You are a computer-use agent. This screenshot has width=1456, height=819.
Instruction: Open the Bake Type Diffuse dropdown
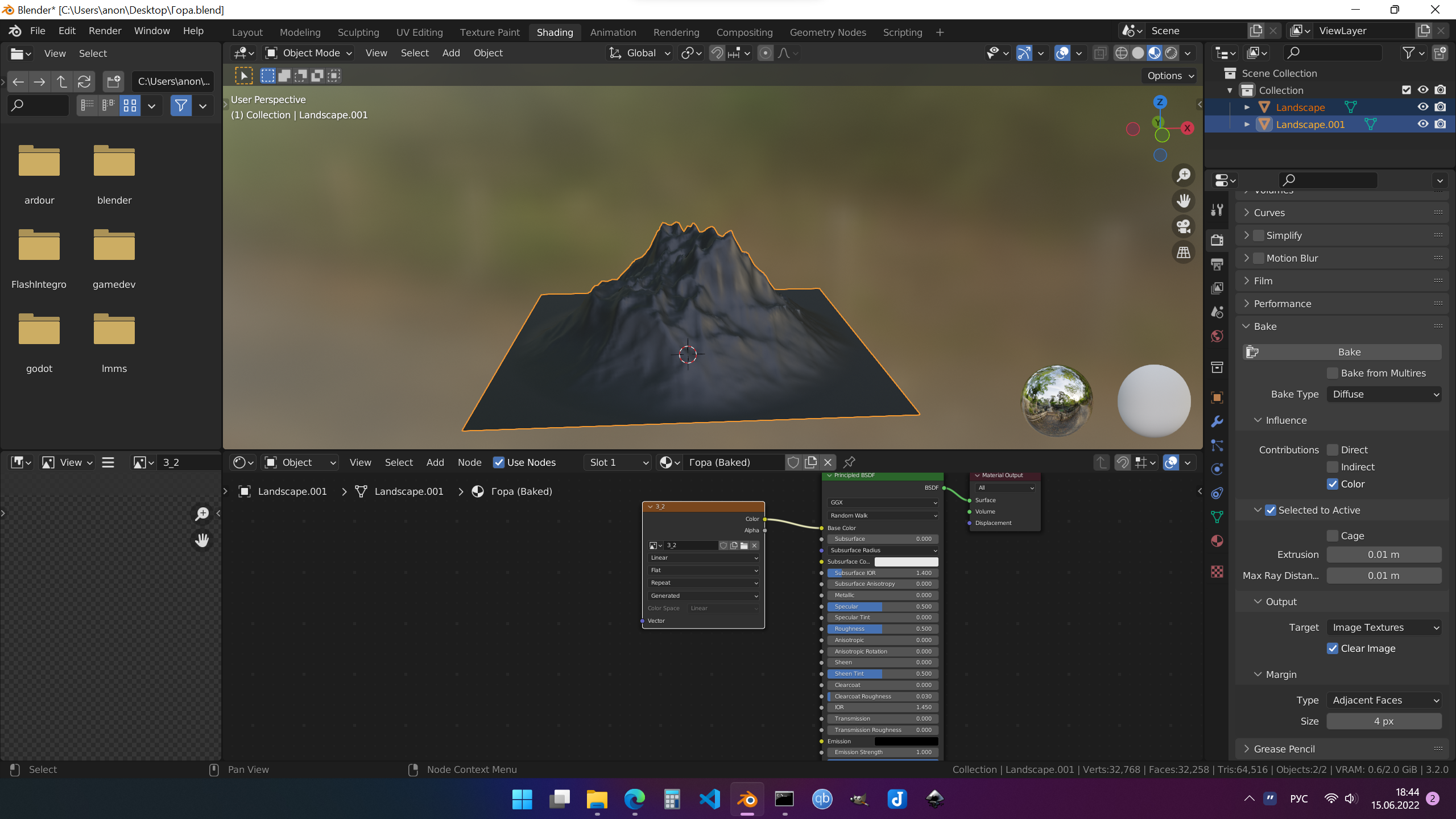(1384, 394)
